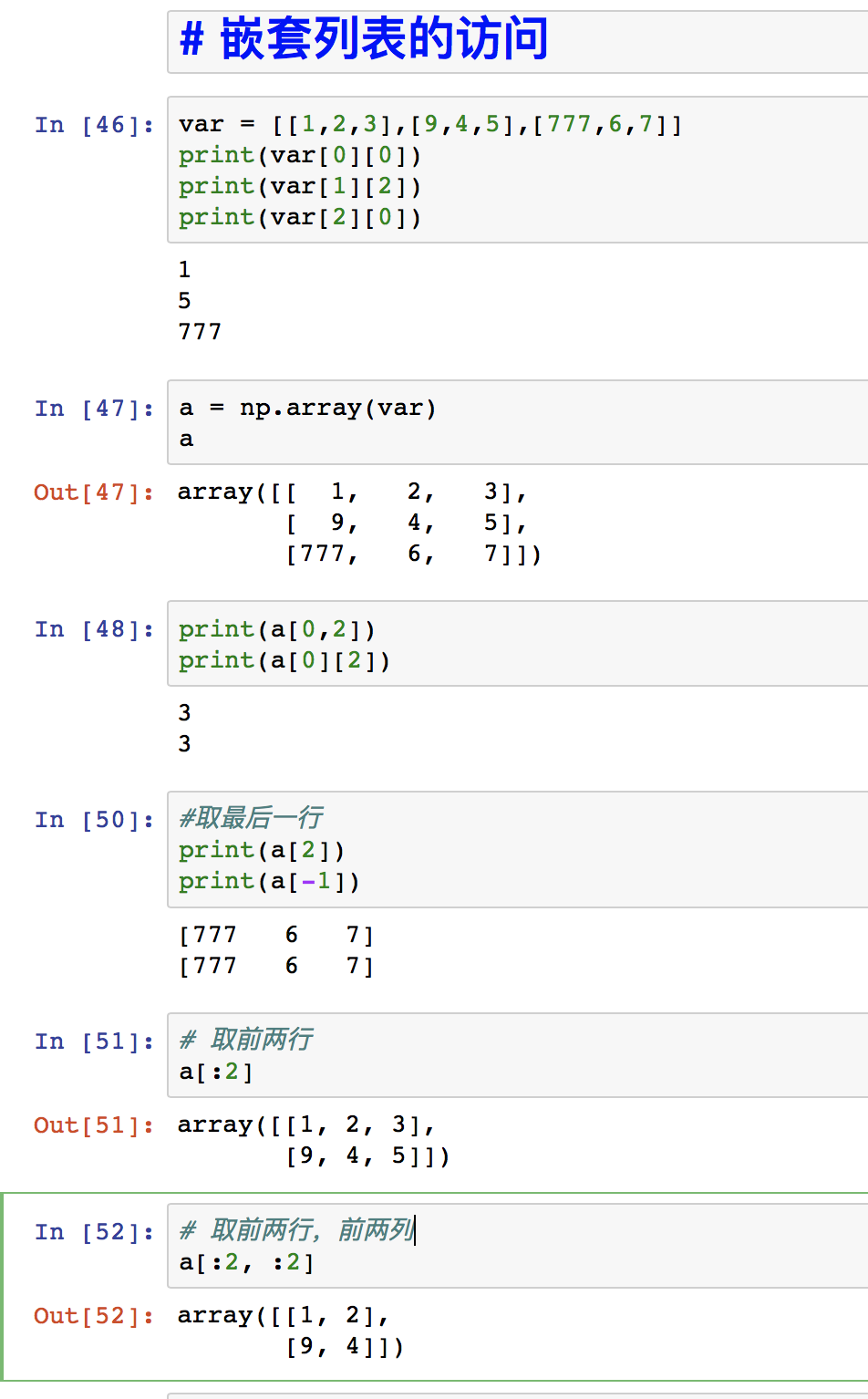This screenshot has width=868, height=1399.
Task: Click the 777 output under cell 46
Action: point(200,331)
